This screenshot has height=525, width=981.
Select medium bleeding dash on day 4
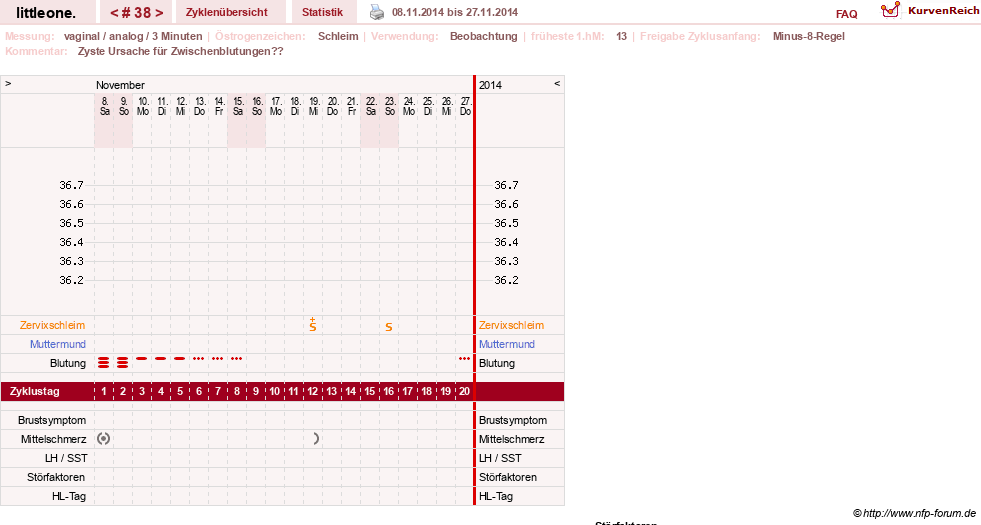[x=161, y=359]
